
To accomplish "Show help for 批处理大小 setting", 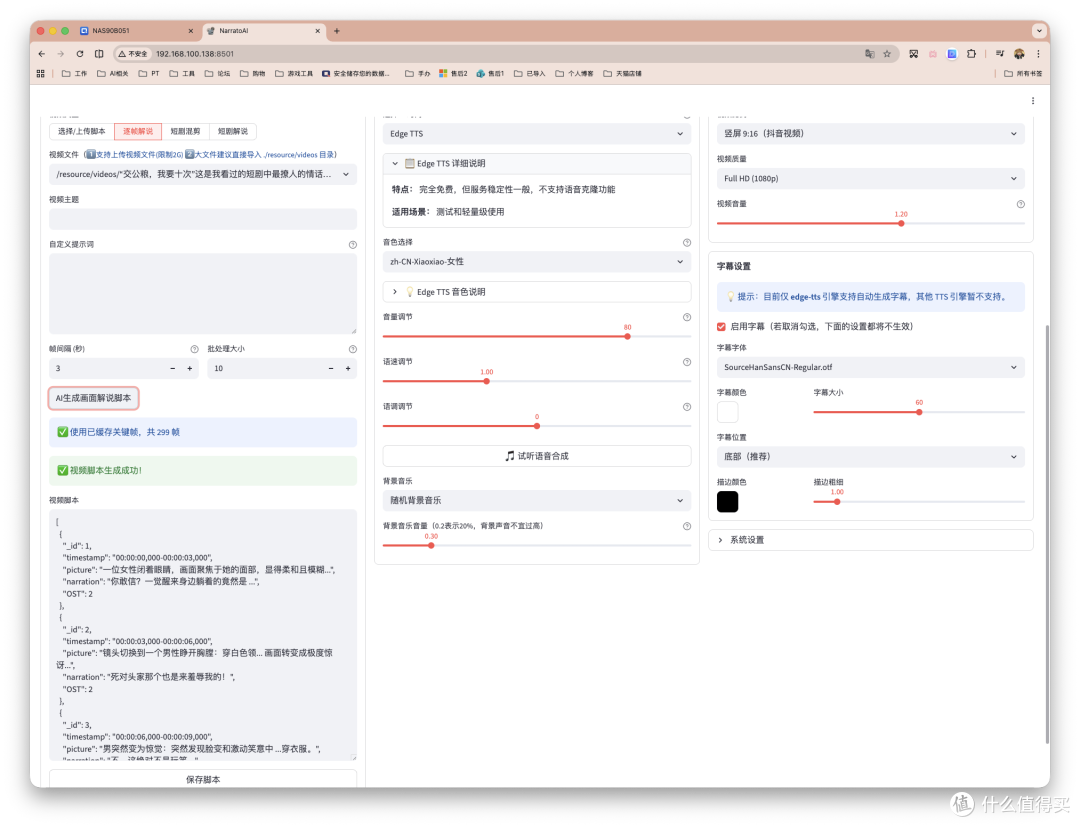I will [x=353, y=349].
